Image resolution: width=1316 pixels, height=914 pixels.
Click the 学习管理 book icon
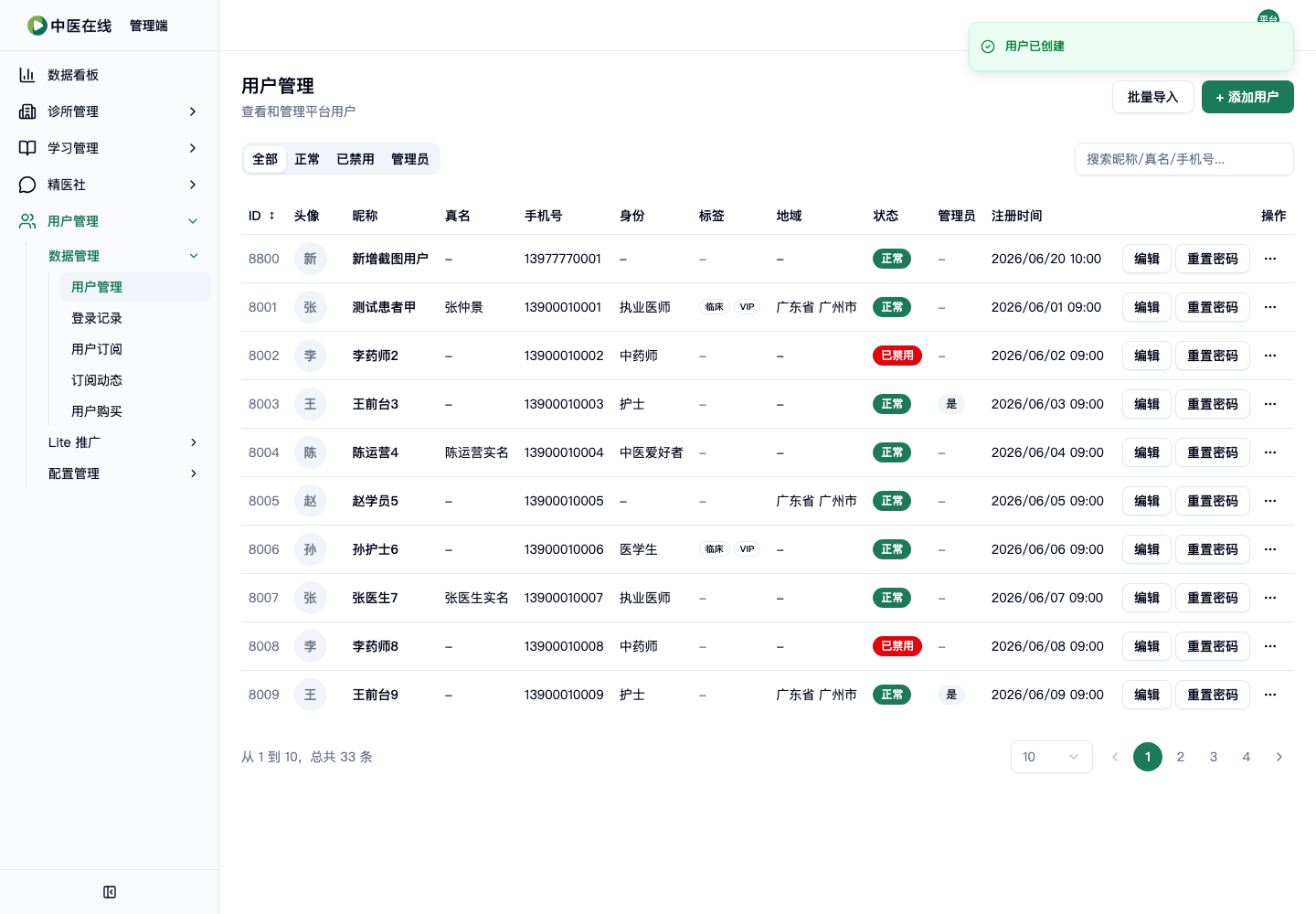(27, 148)
